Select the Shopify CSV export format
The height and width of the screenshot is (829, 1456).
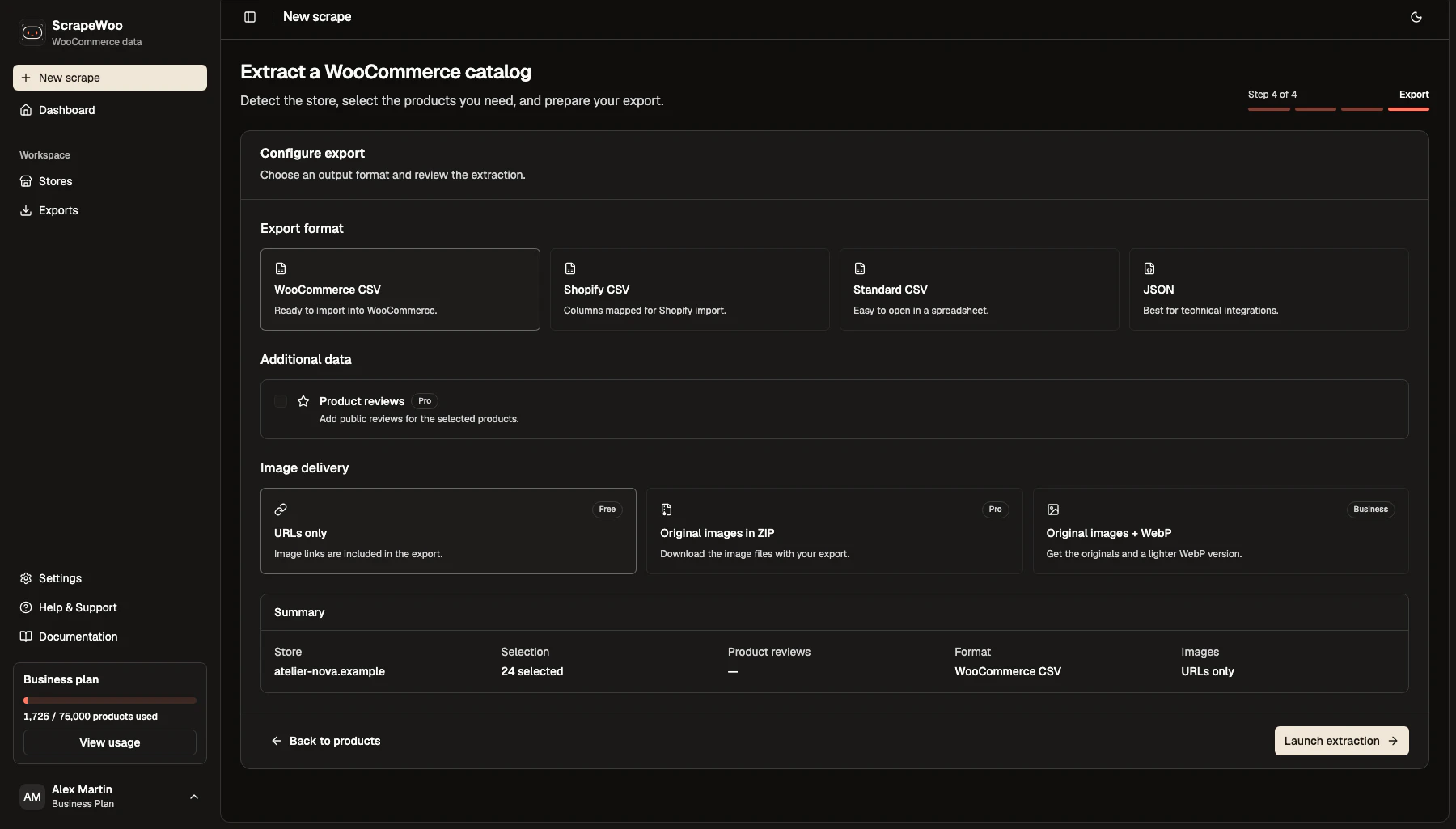tap(690, 290)
